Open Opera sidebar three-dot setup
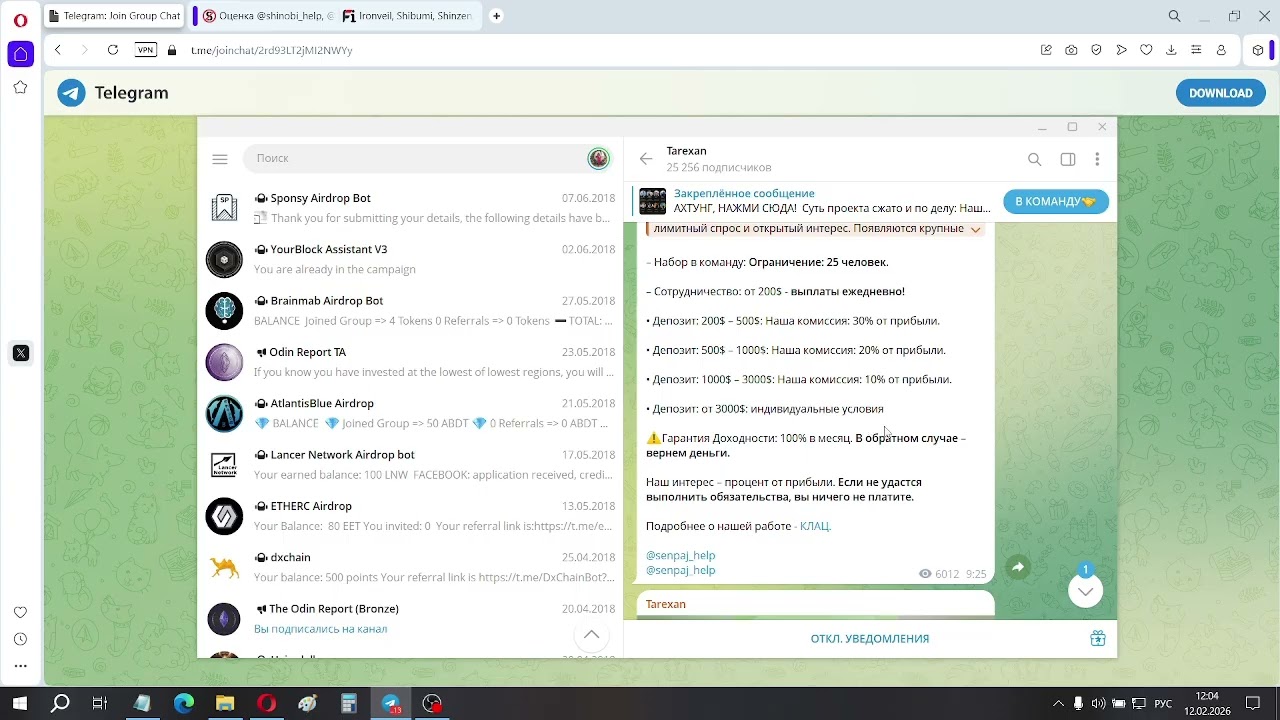The width and height of the screenshot is (1280, 720). point(20,666)
